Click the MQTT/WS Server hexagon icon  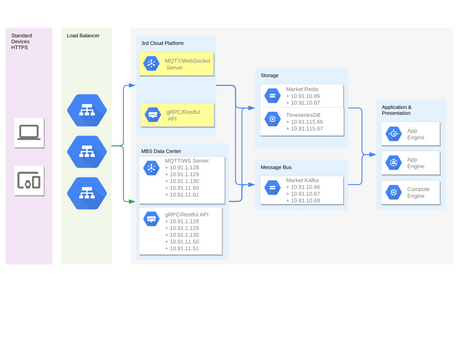151,168
